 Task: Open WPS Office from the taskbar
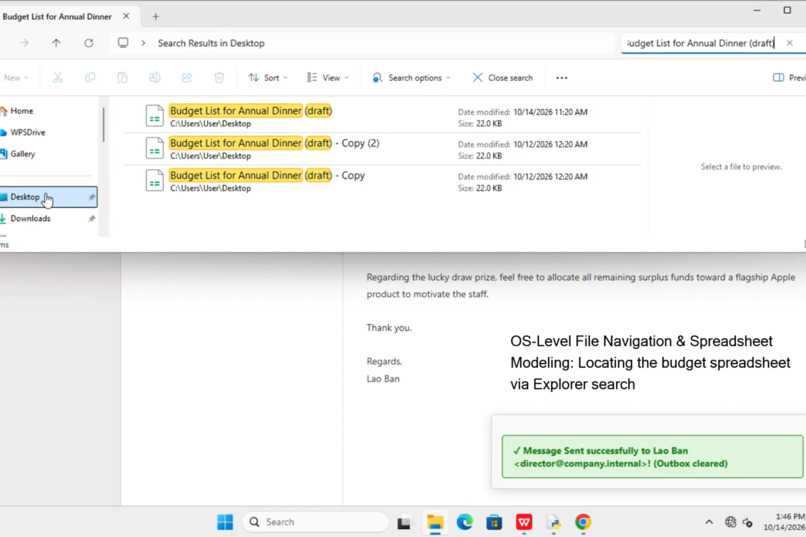click(524, 522)
